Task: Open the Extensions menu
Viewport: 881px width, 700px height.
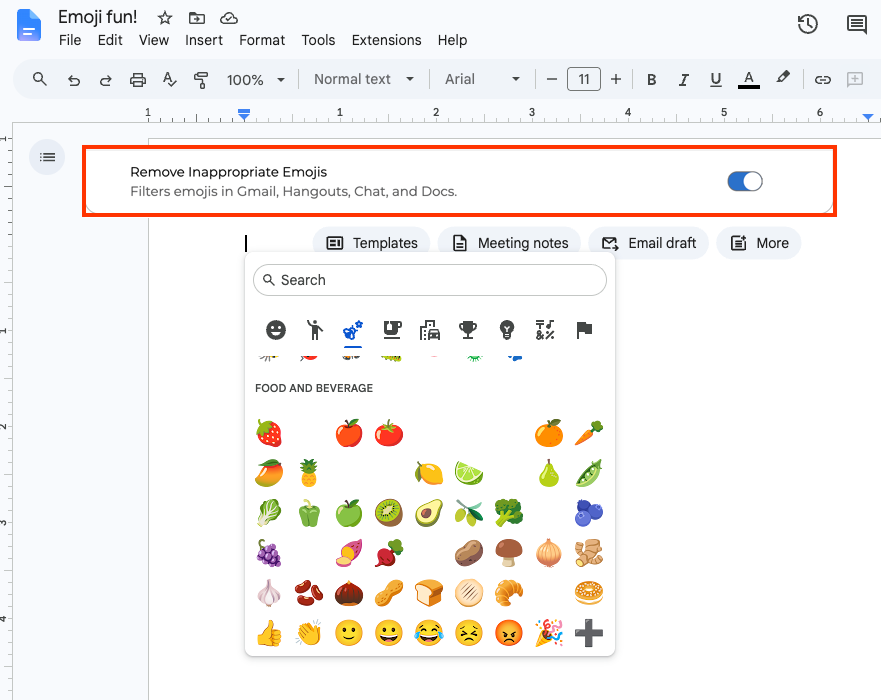Action: [x=387, y=40]
